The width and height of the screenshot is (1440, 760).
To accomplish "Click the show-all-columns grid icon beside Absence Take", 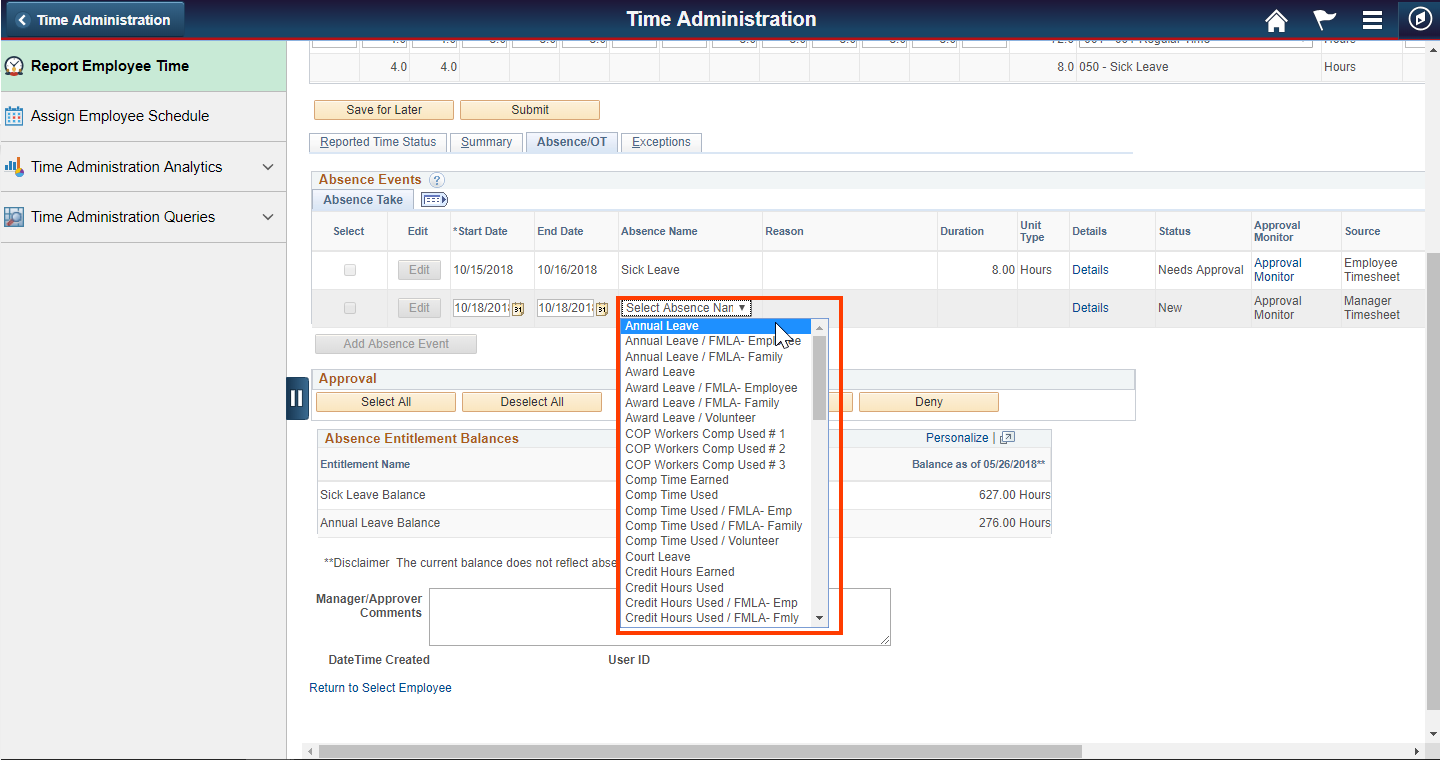I will click(433, 199).
